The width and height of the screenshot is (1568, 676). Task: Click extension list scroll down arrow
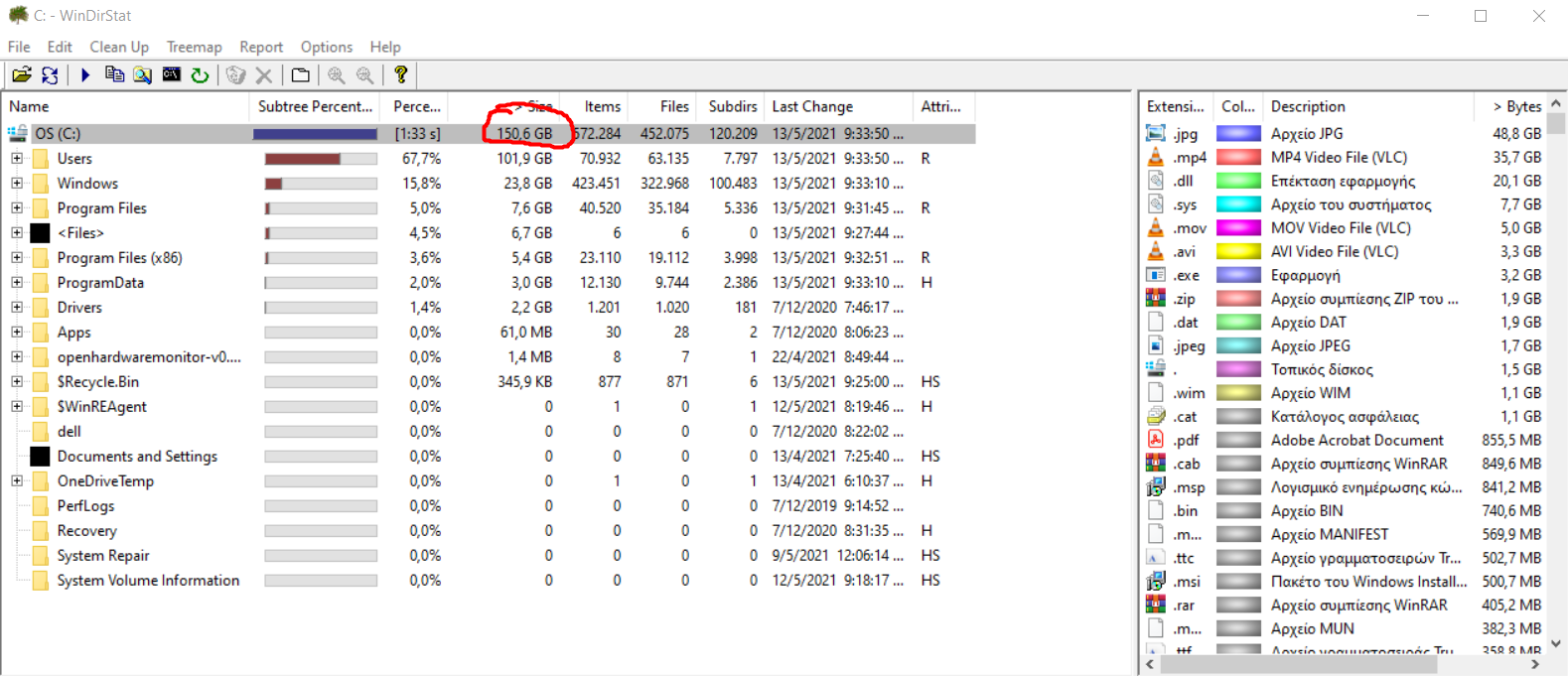pyautogui.click(x=1557, y=643)
